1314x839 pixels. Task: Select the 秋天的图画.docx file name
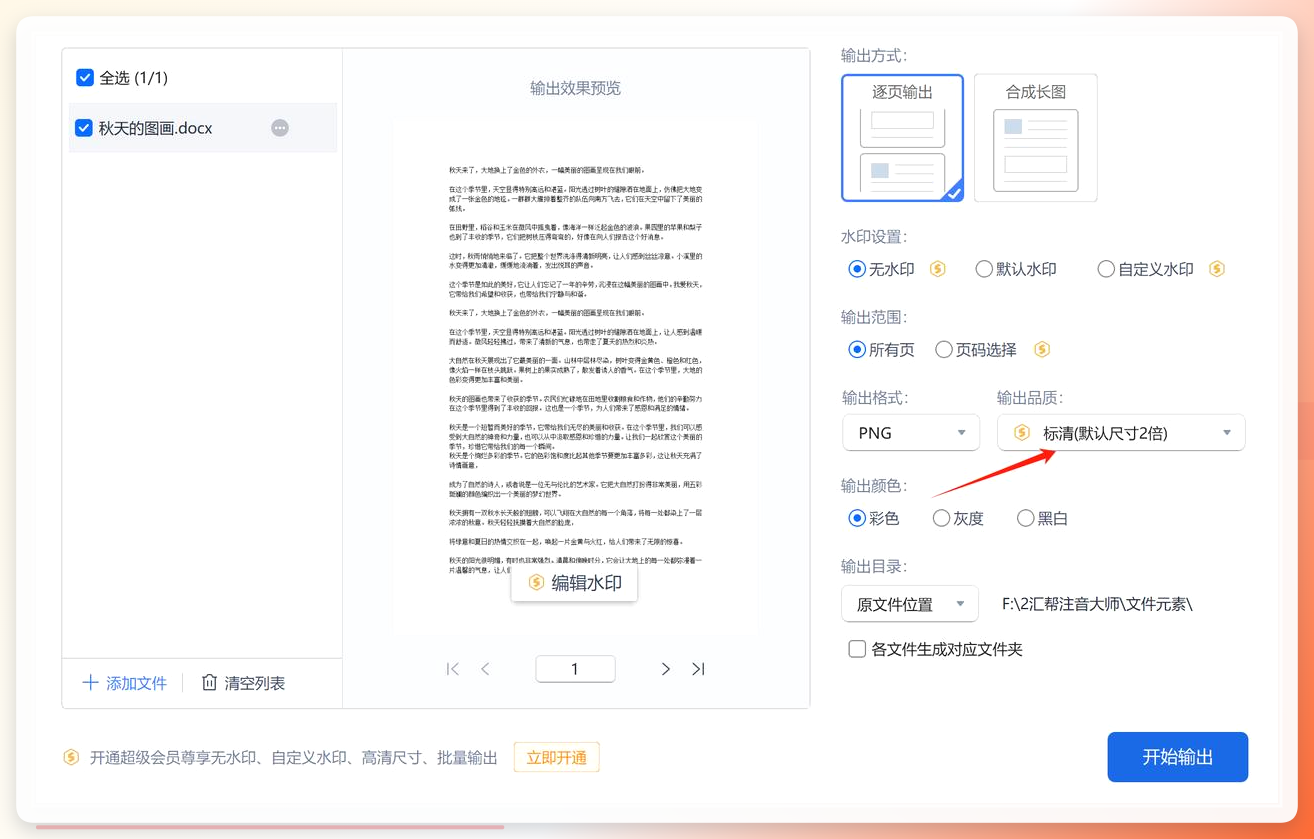pos(155,128)
